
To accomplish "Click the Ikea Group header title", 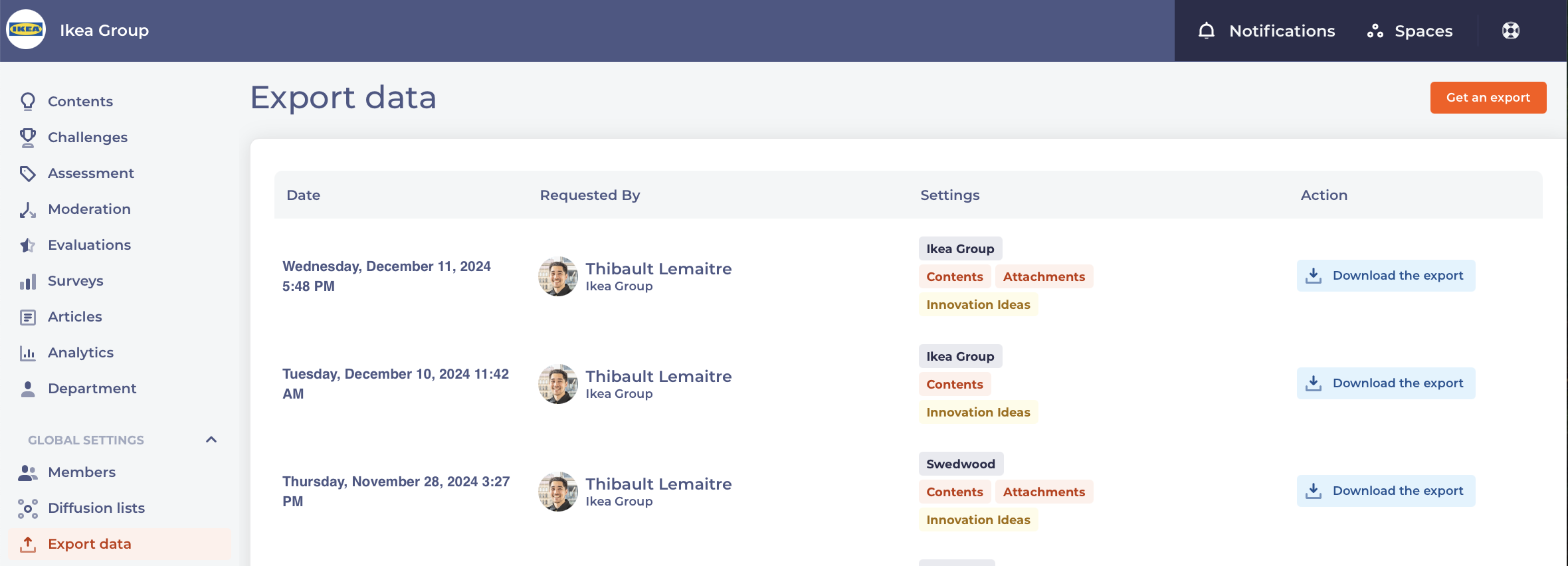I will coord(104,30).
